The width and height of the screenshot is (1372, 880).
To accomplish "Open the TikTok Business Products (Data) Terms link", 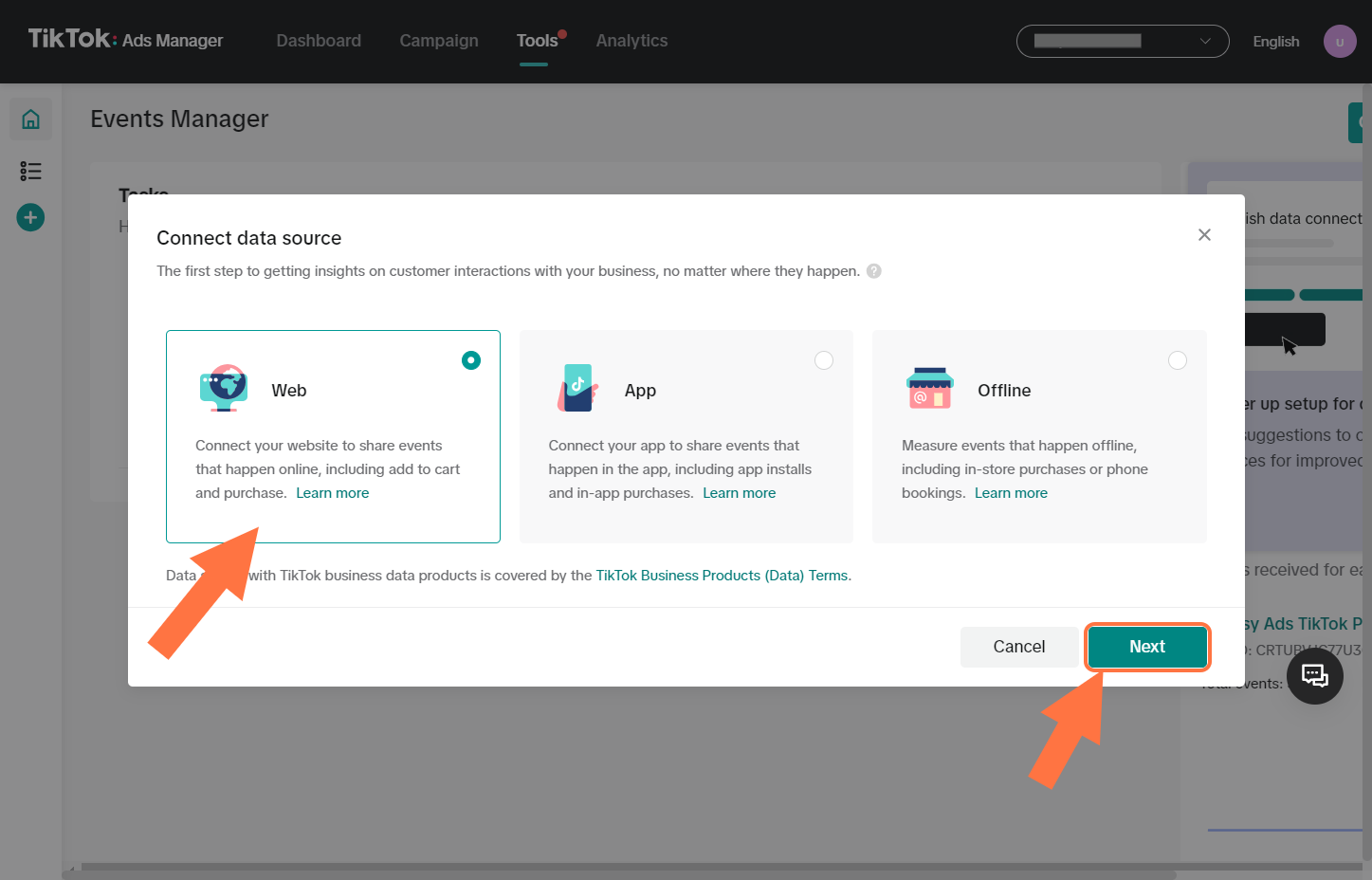I will [x=723, y=575].
